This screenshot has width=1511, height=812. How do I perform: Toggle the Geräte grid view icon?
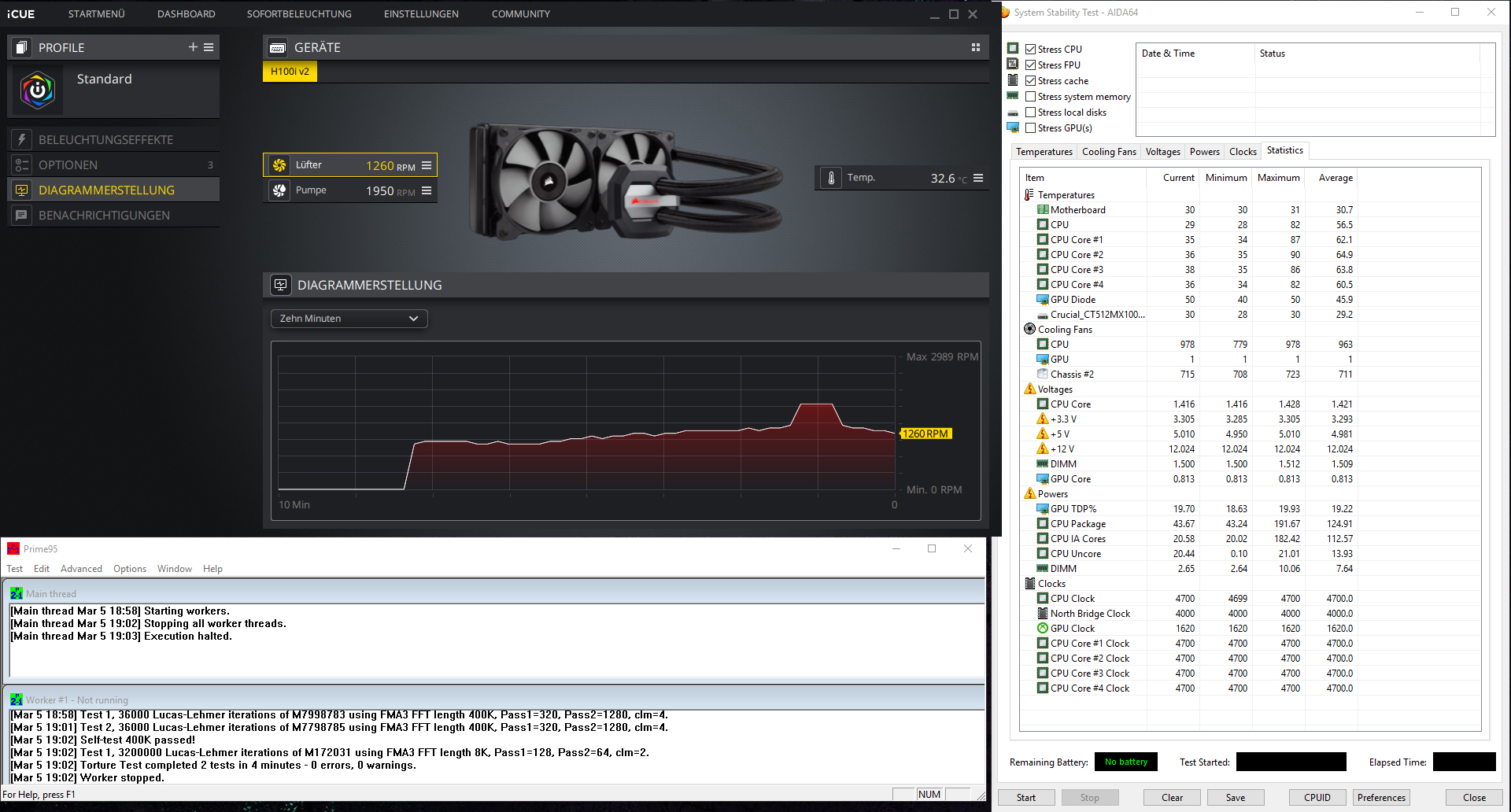click(976, 47)
